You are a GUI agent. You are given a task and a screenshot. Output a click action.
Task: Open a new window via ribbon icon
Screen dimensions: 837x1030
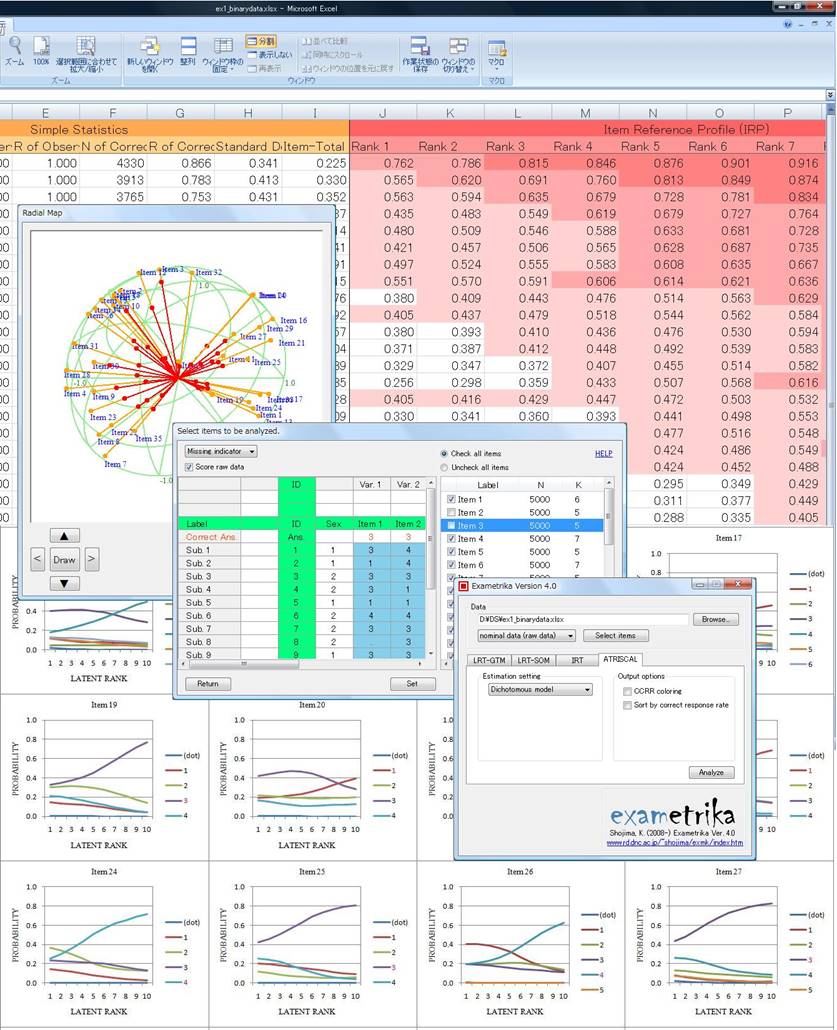tap(150, 47)
